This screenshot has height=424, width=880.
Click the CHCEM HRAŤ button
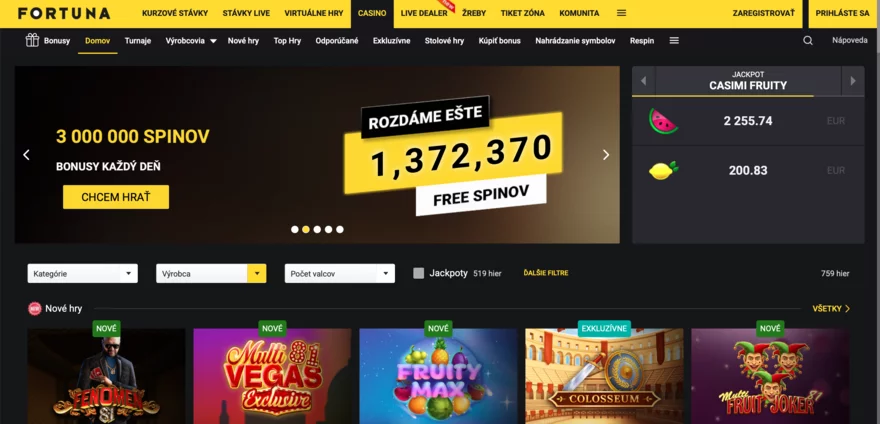pyautogui.click(x=116, y=197)
